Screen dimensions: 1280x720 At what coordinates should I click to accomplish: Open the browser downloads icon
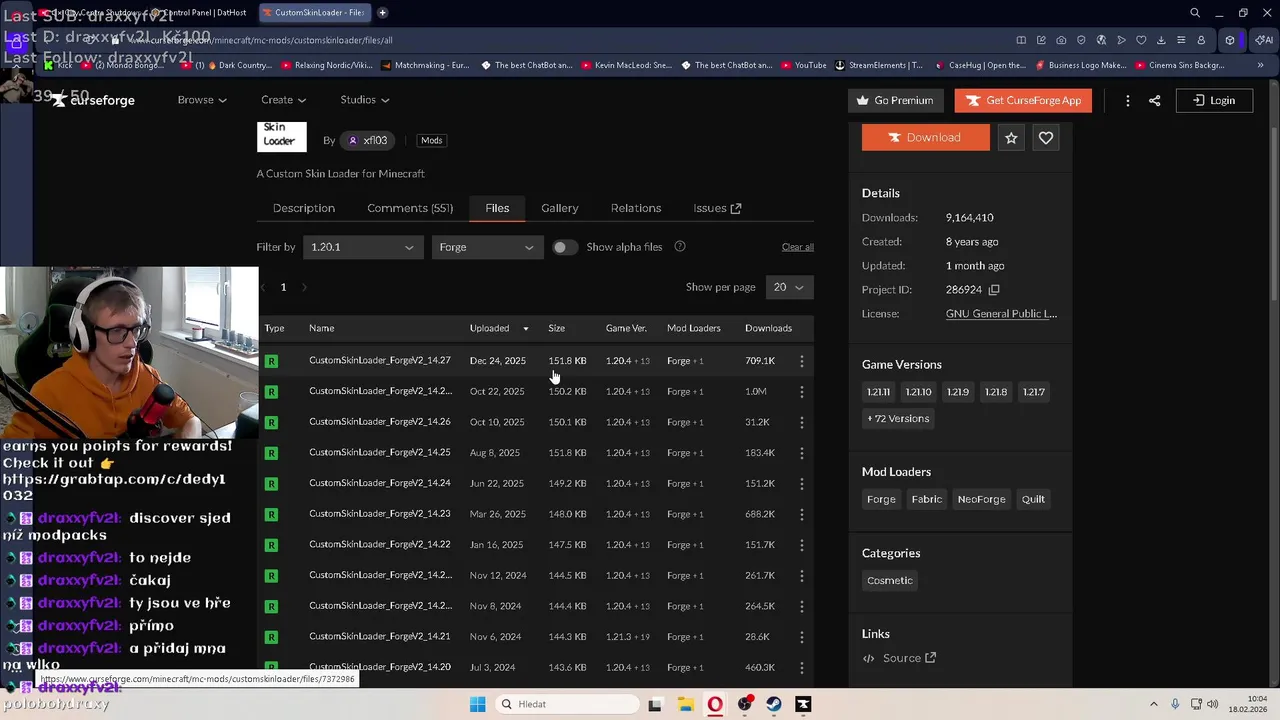(1161, 40)
